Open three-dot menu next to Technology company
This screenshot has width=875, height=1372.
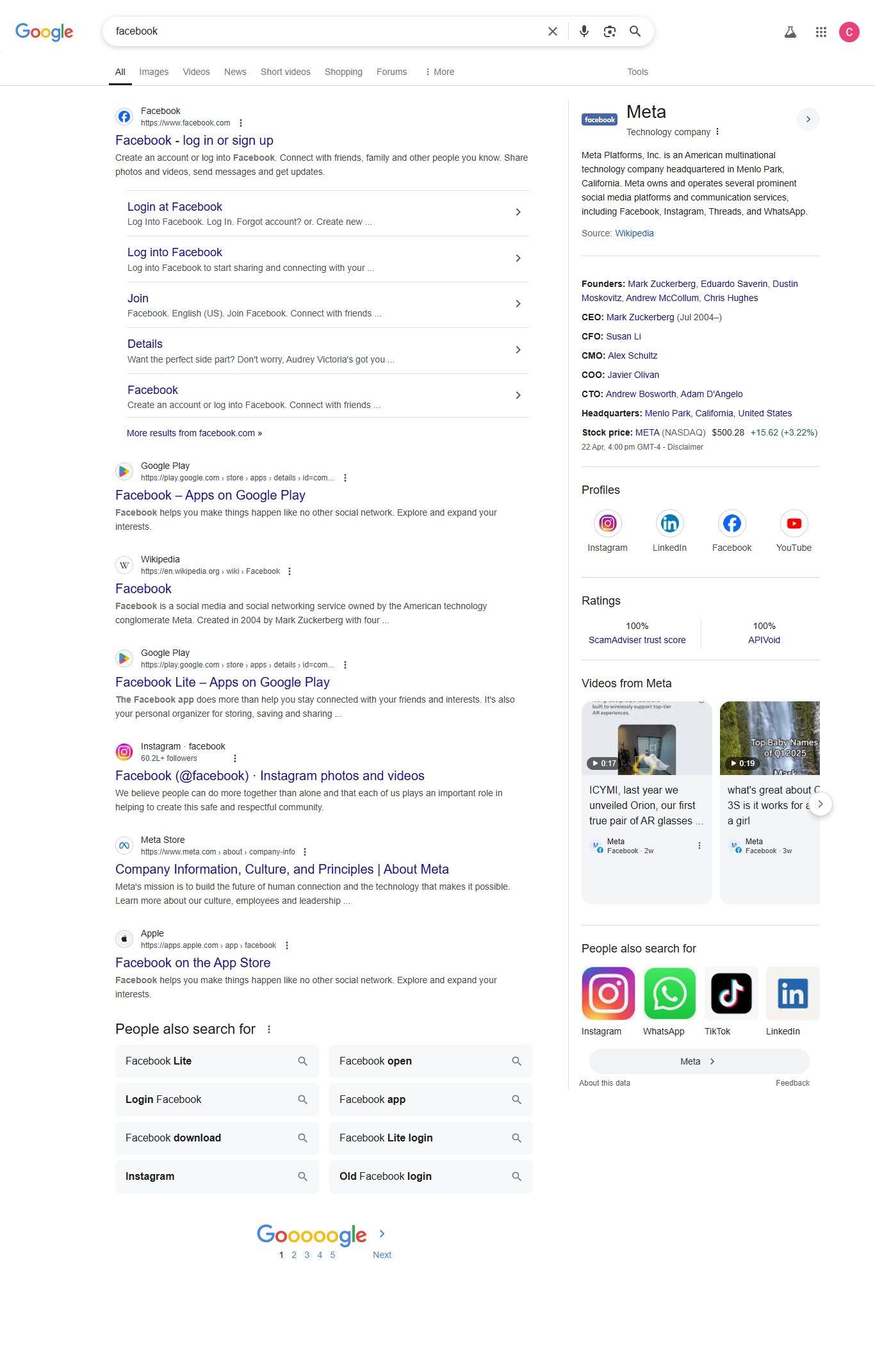717,132
